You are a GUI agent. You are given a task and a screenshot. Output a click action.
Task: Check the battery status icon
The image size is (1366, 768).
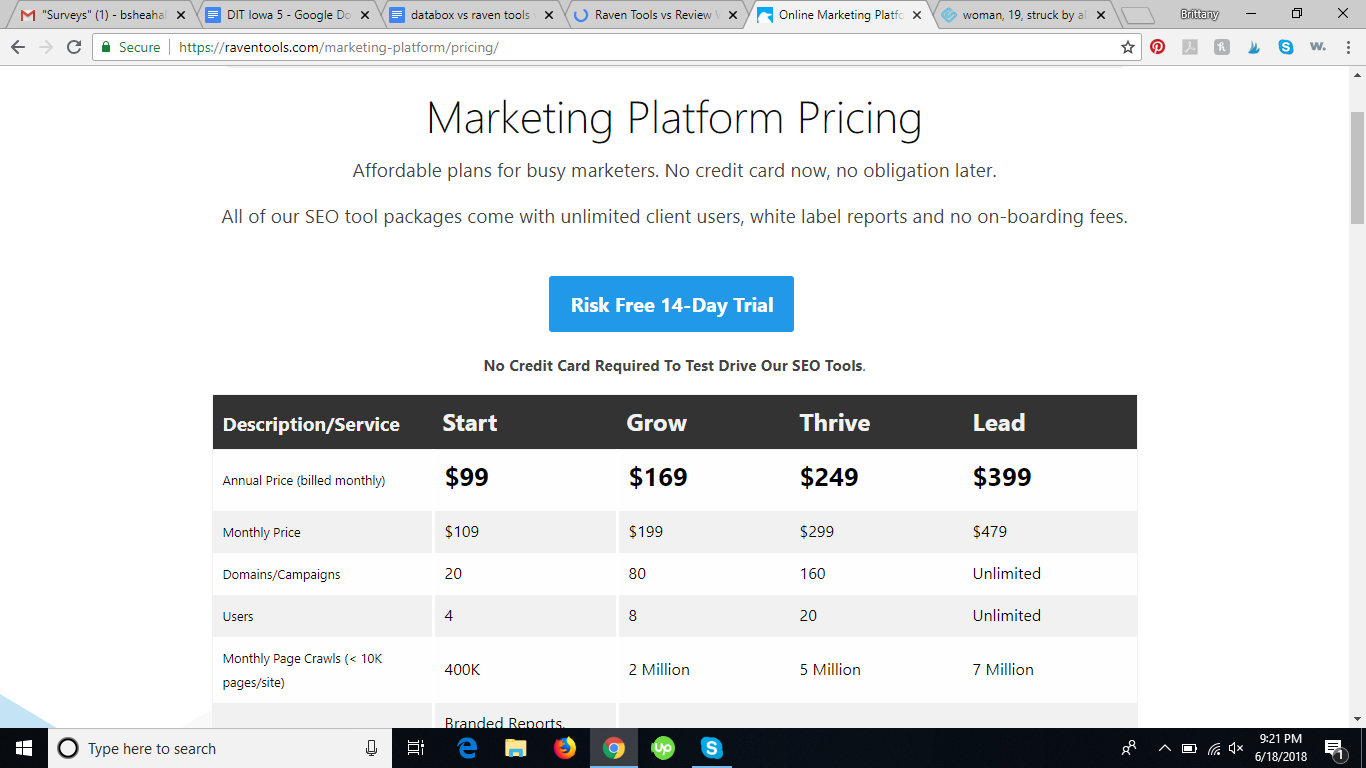(1190, 748)
